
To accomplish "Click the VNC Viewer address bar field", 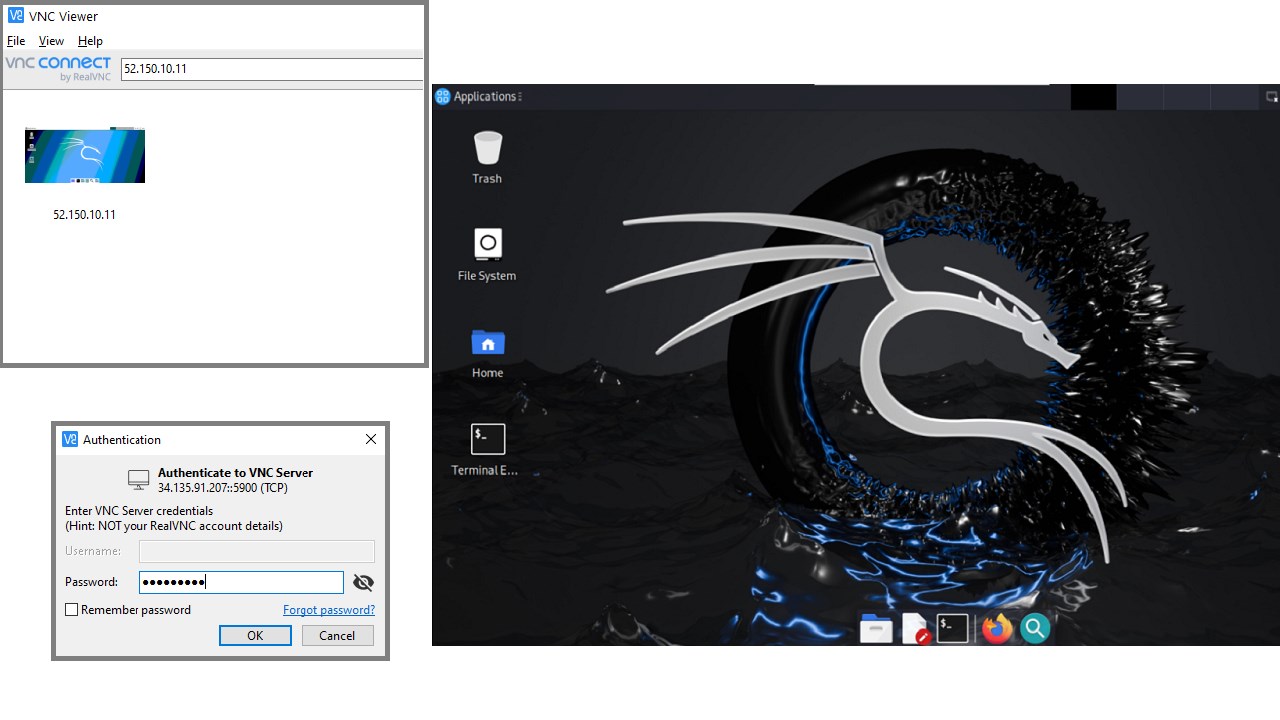I will point(272,69).
